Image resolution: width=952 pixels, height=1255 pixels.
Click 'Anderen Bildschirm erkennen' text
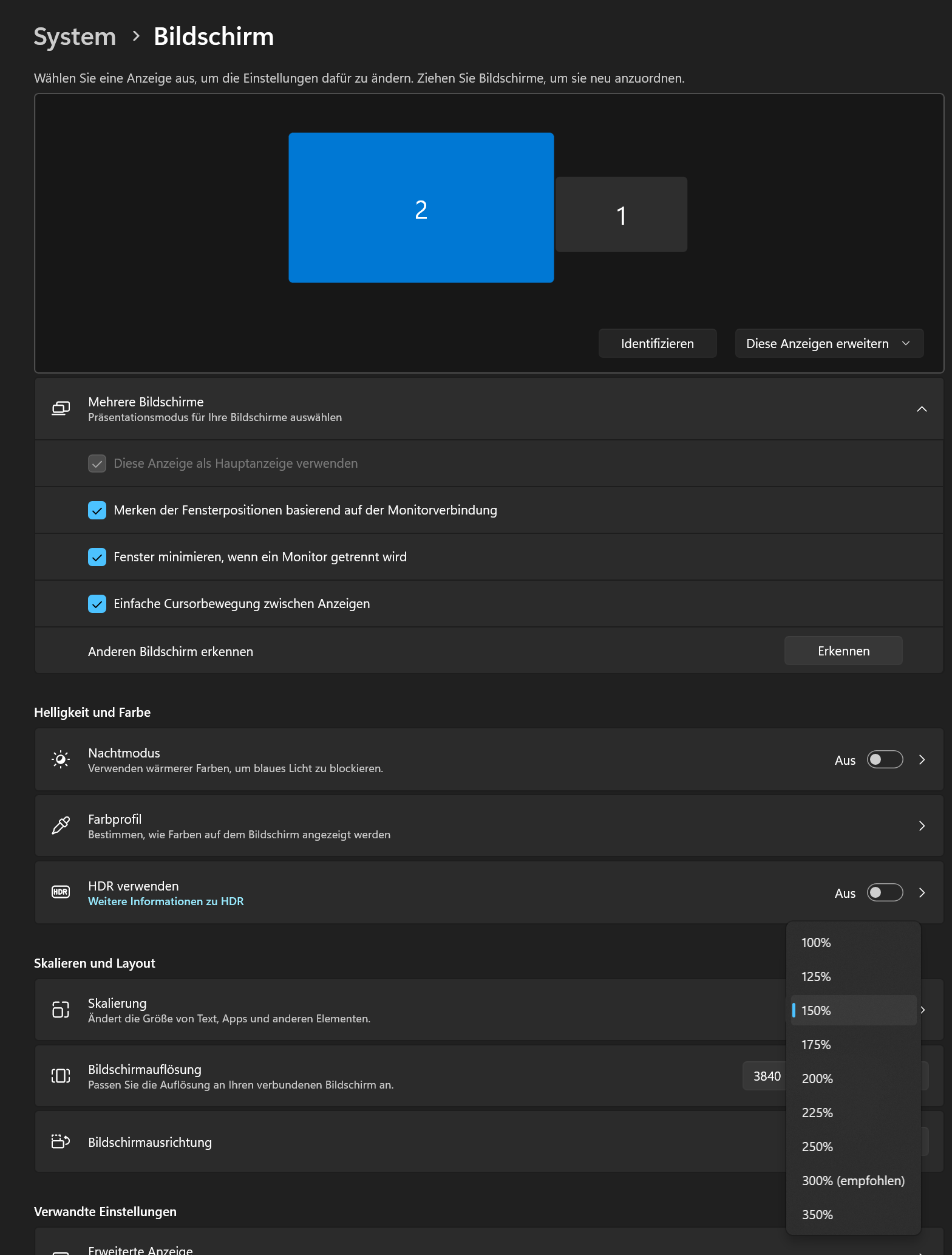click(x=171, y=652)
